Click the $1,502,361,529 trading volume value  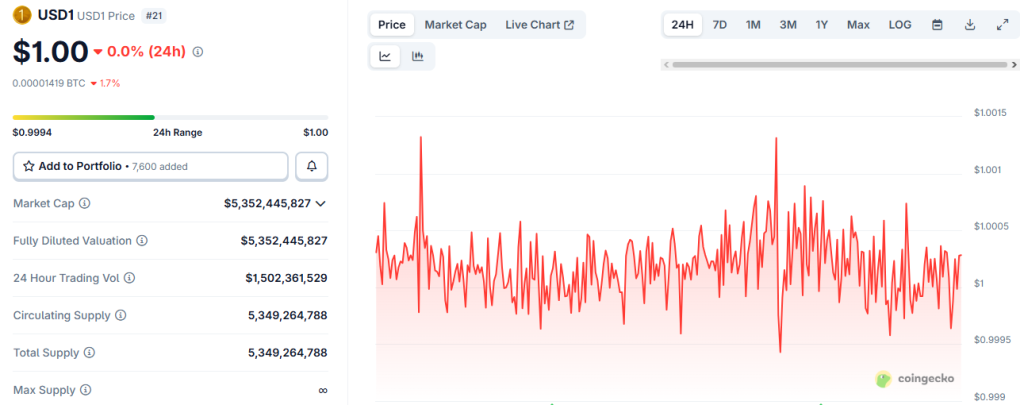(286, 278)
